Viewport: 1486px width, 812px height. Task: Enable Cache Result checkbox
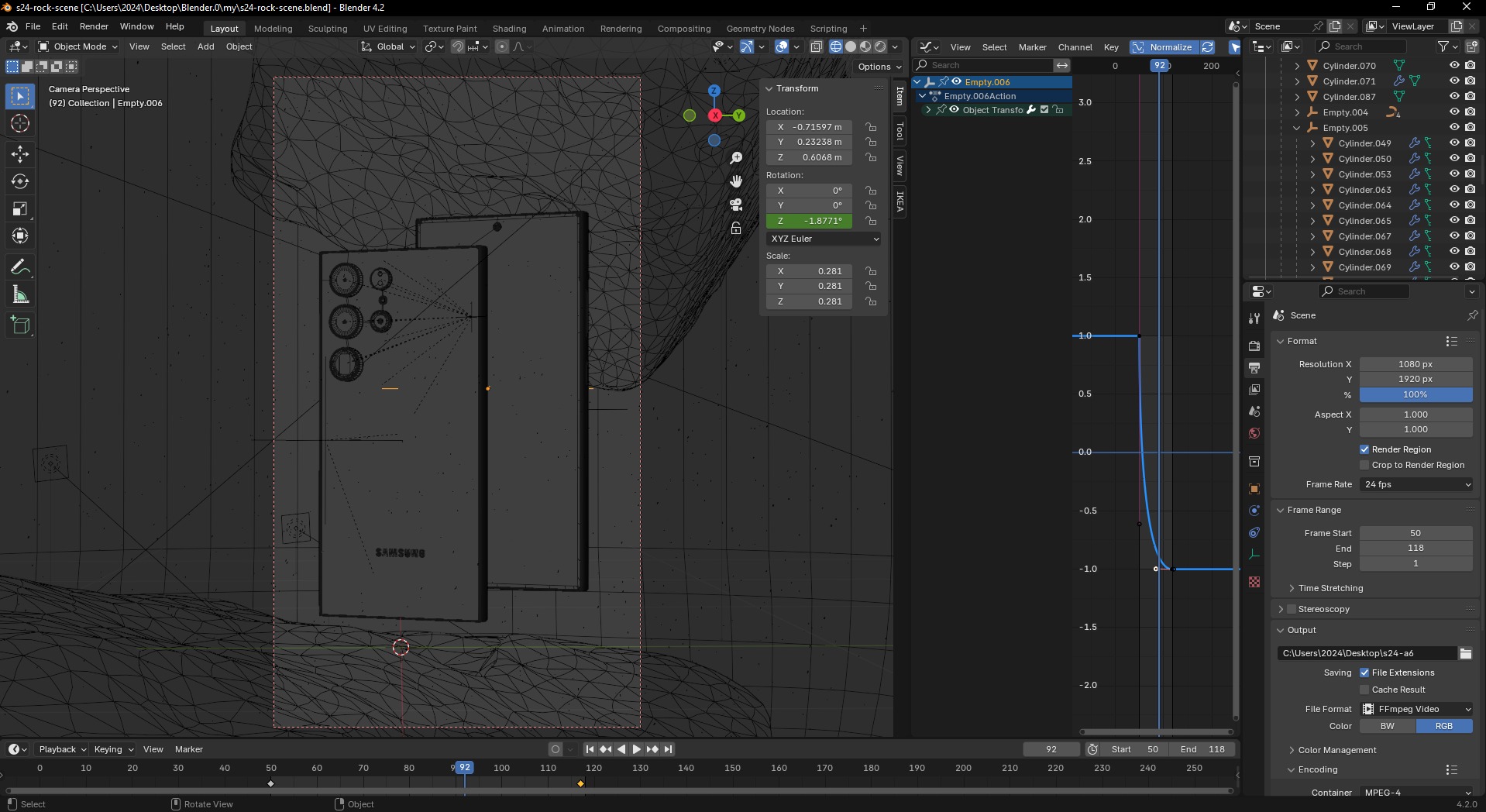point(1364,690)
